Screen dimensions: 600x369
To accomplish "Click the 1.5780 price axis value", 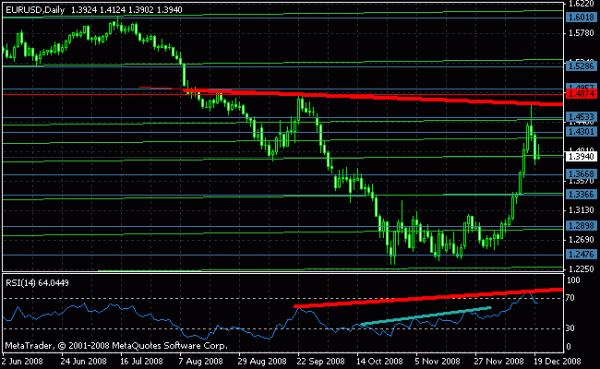I will (x=581, y=33).
